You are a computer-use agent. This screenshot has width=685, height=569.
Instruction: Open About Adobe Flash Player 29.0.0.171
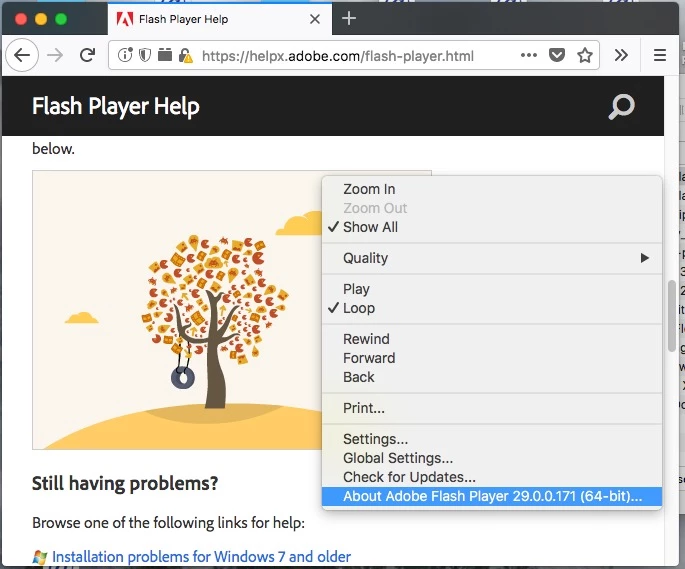click(x=492, y=496)
